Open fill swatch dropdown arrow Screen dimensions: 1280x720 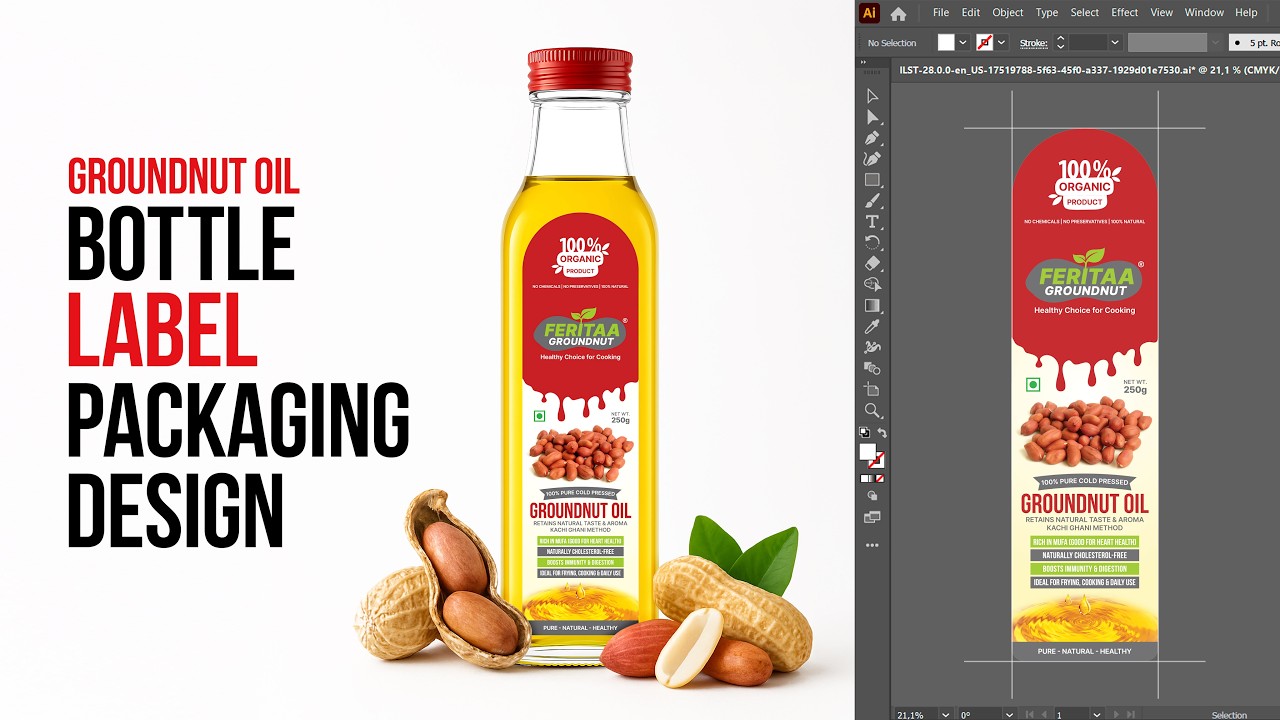[x=963, y=43]
